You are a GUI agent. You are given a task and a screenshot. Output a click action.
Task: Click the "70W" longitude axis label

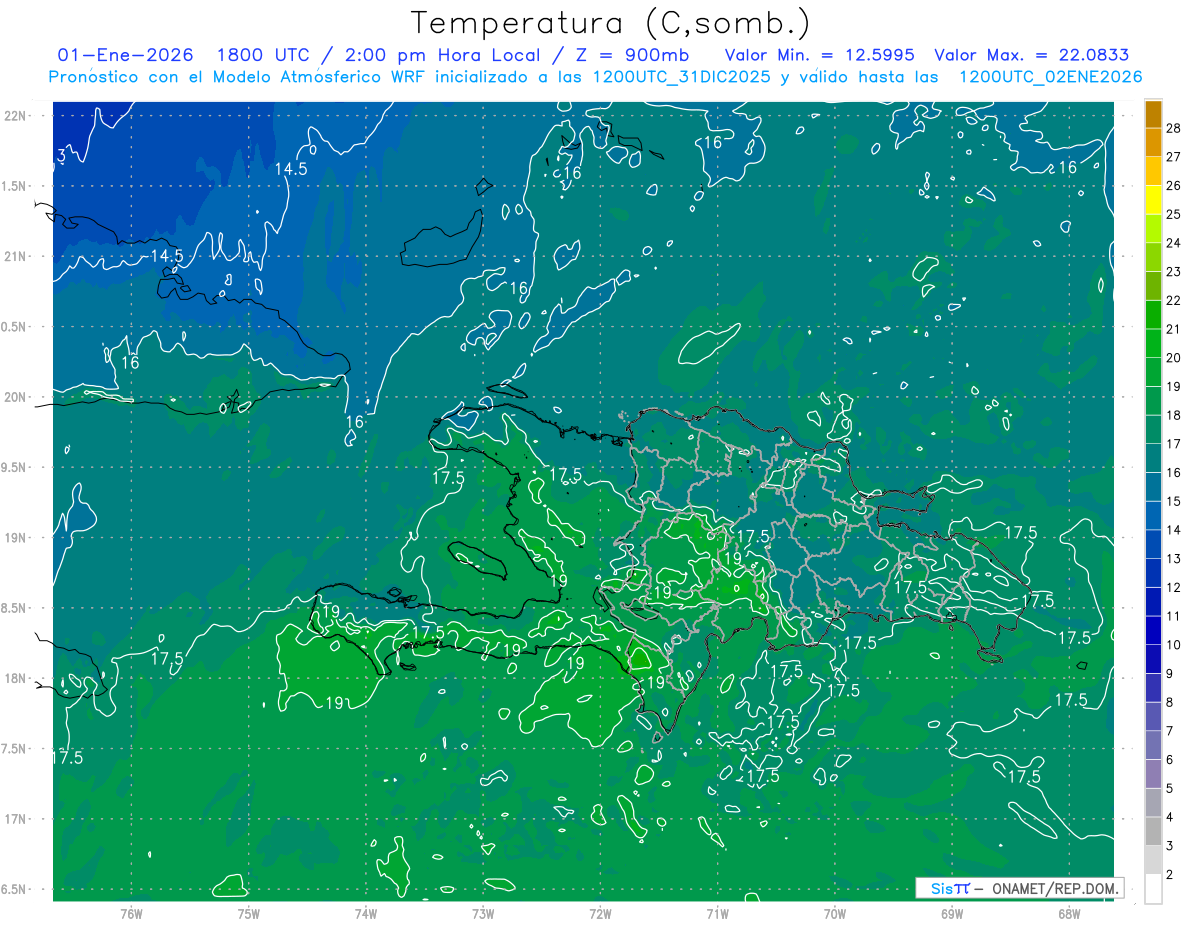pyautogui.click(x=835, y=914)
